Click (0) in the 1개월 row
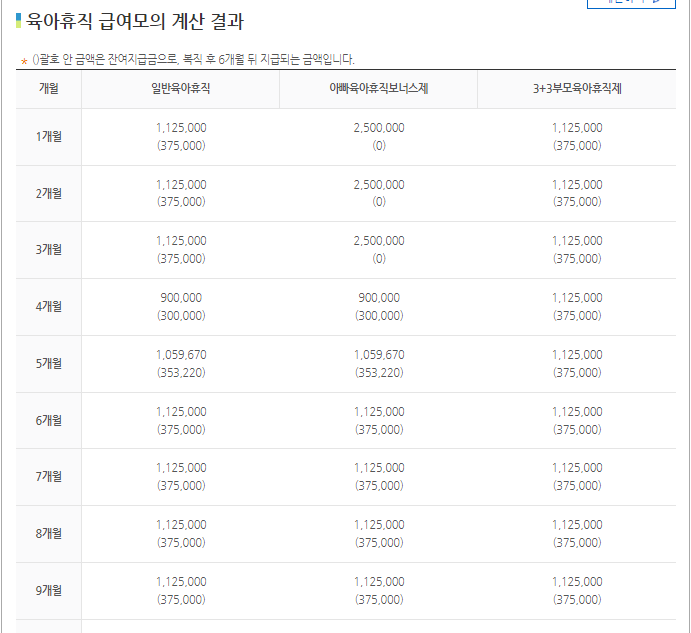691x633 pixels. (x=379, y=145)
